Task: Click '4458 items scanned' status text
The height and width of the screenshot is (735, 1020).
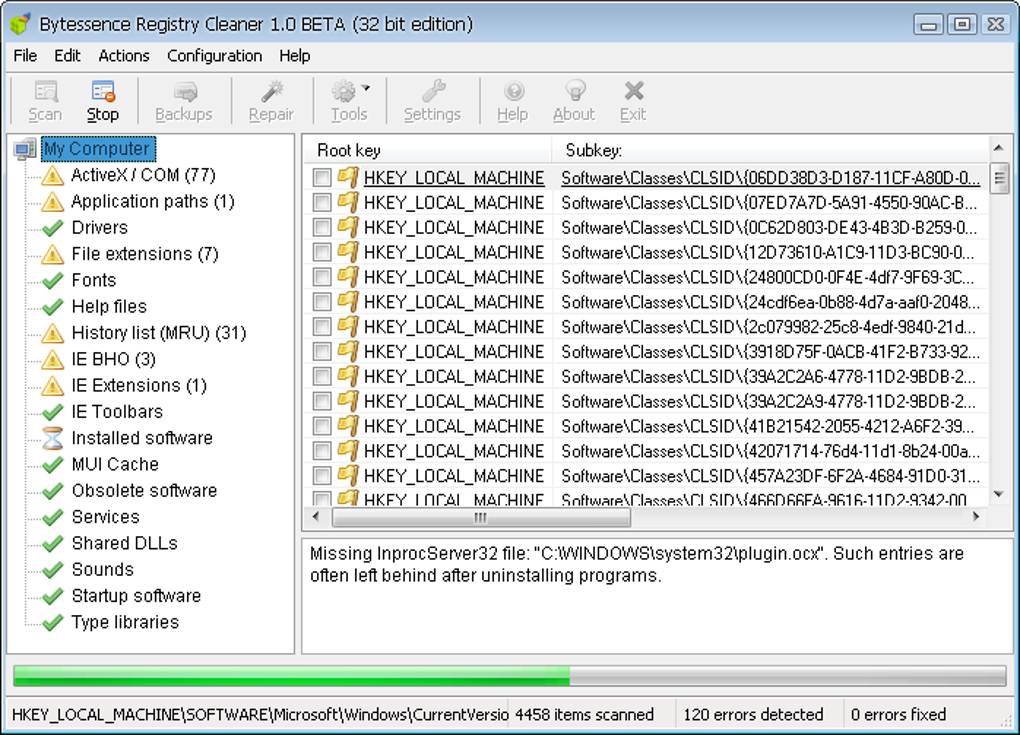Action: 584,715
